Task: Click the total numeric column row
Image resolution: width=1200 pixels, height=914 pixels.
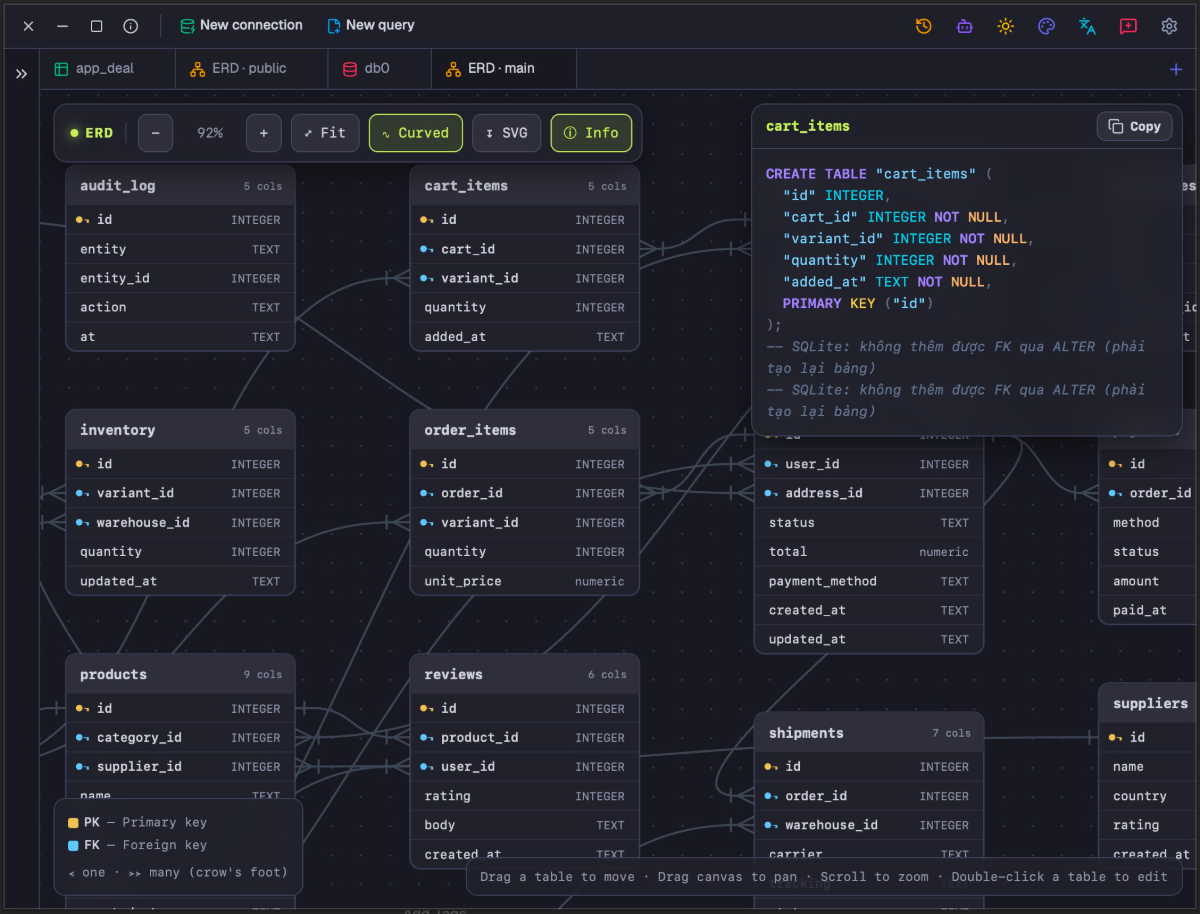Action: (869, 551)
